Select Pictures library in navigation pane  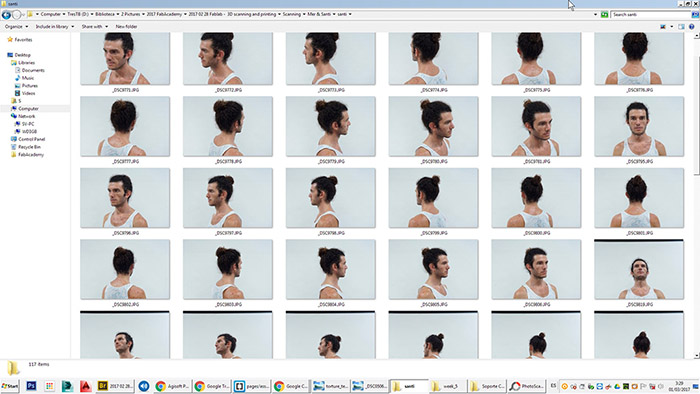tap(29, 85)
